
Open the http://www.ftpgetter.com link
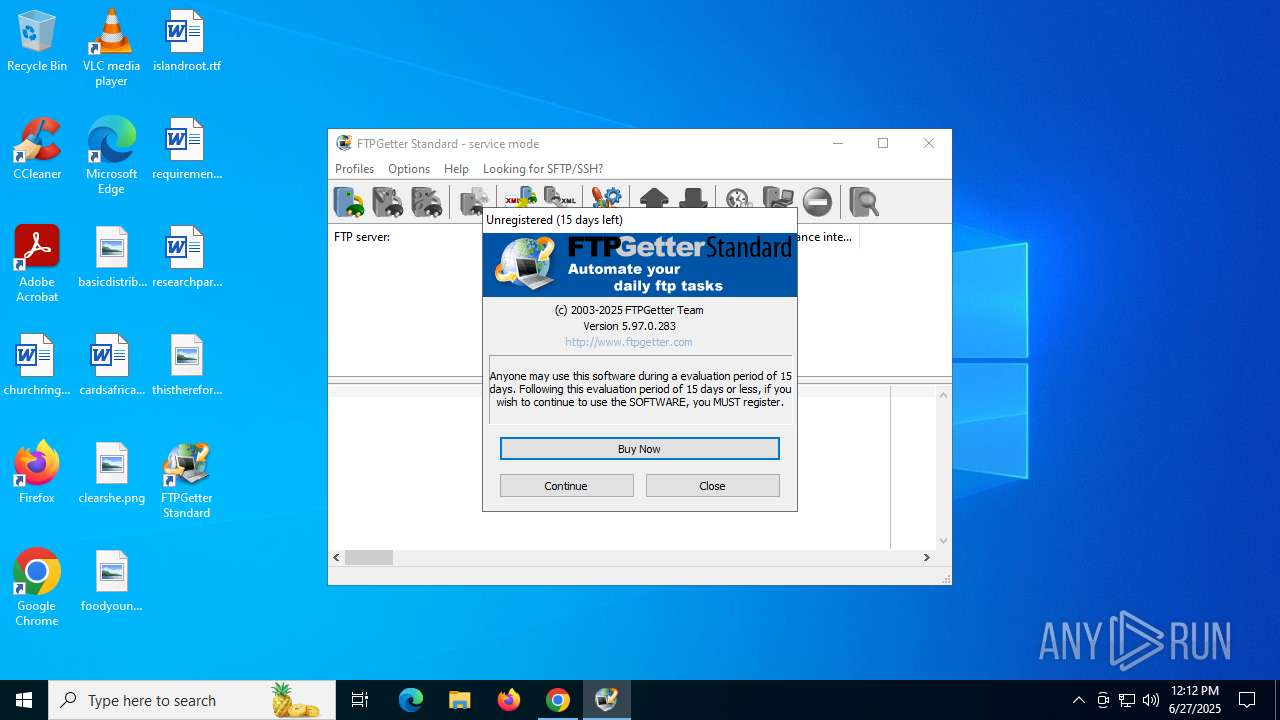[629, 342]
